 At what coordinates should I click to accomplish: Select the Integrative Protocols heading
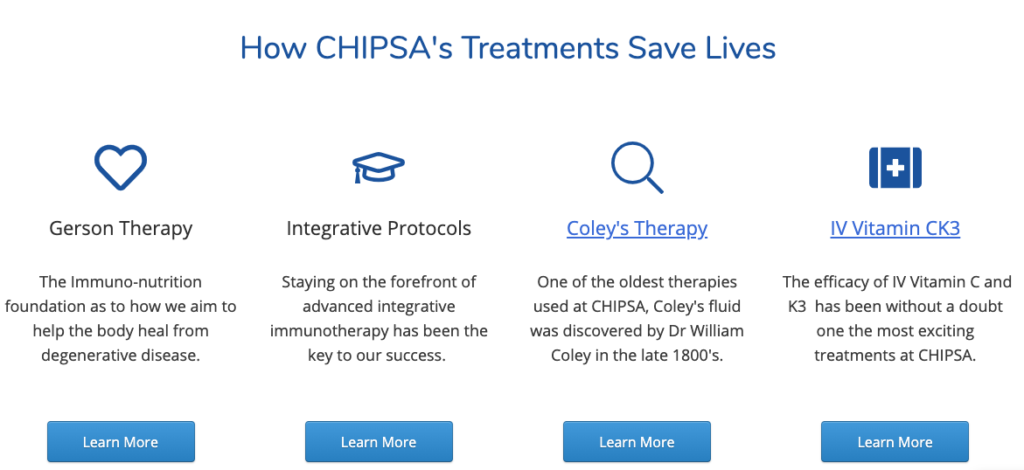click(379, 228)
